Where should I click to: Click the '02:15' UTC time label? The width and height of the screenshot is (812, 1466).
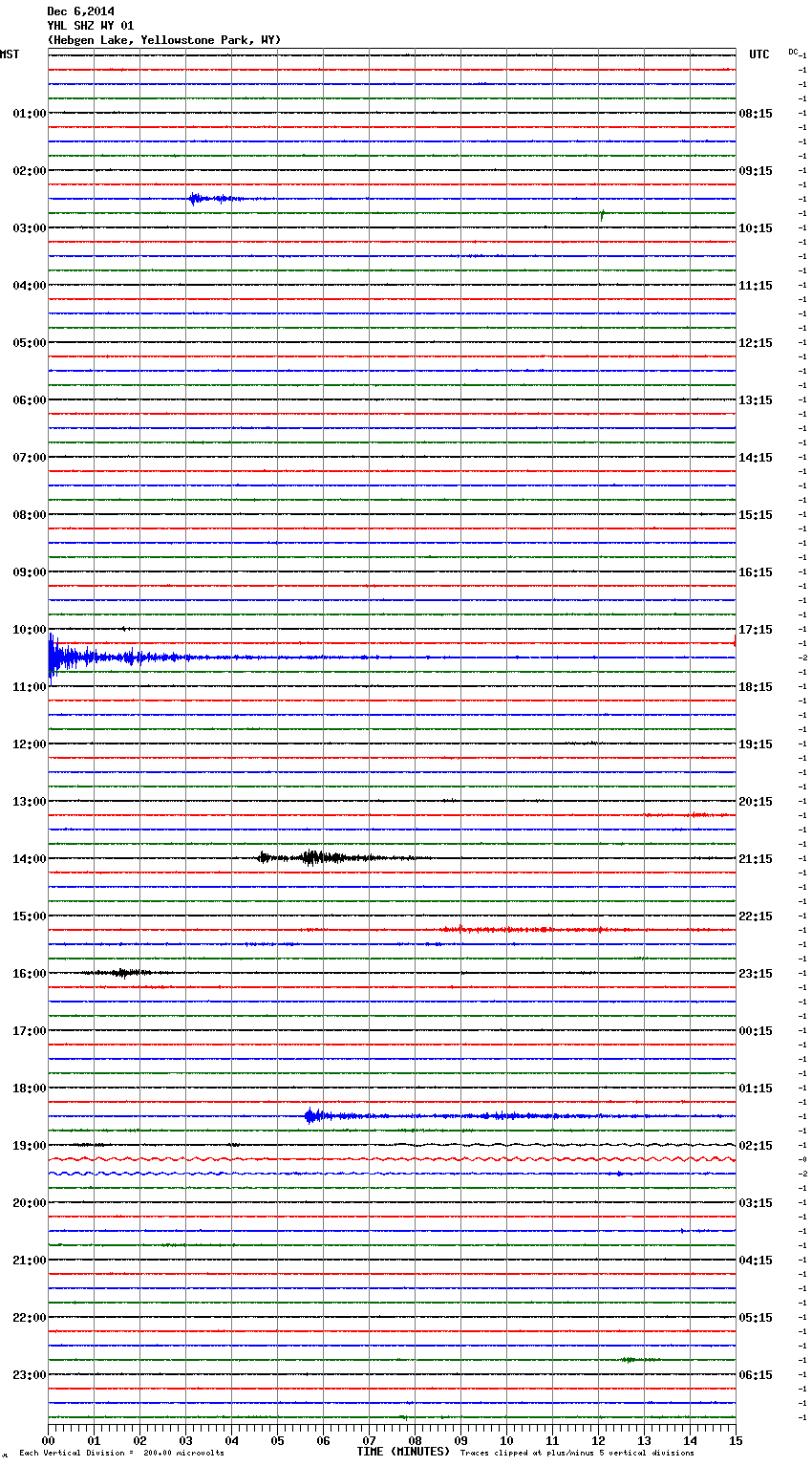point(756,1146)
